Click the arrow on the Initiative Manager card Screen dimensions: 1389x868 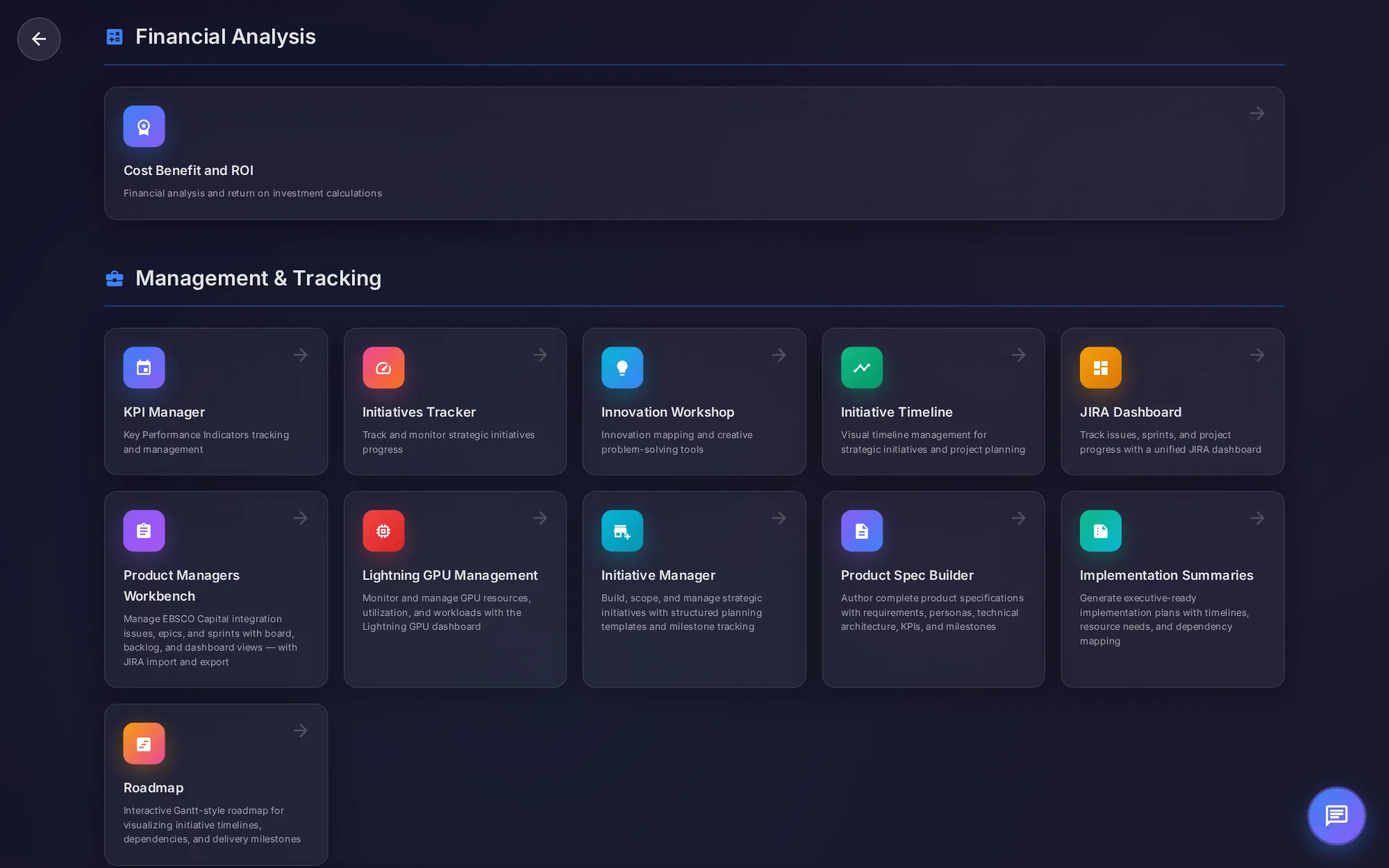779,518
